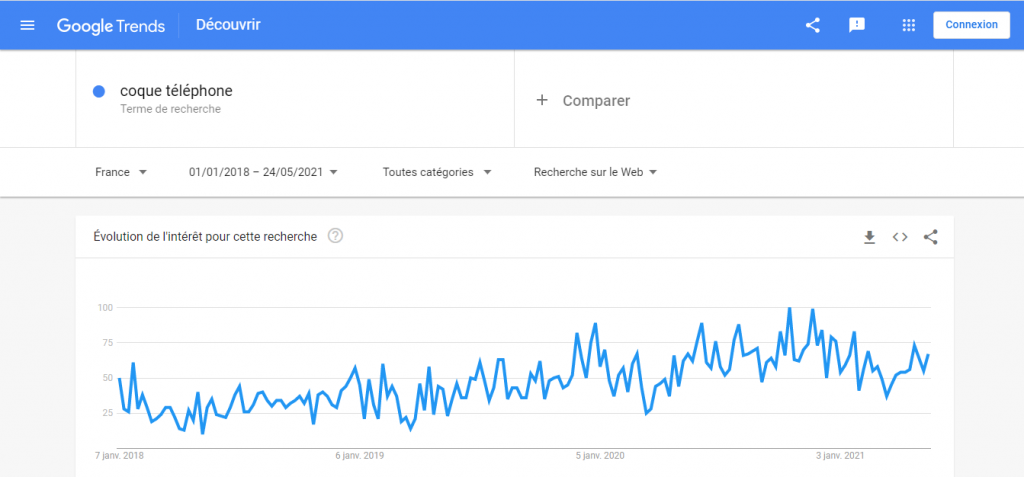The width and height of the screenshot is (1024, 477).
Task: Click the blue dot color swatch
Action: [100, 92]
